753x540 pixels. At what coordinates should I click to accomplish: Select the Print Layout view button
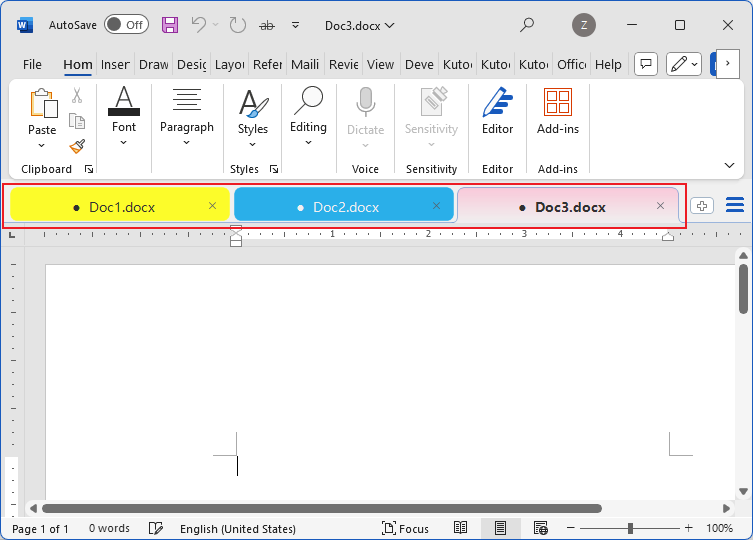click(500, 528)
